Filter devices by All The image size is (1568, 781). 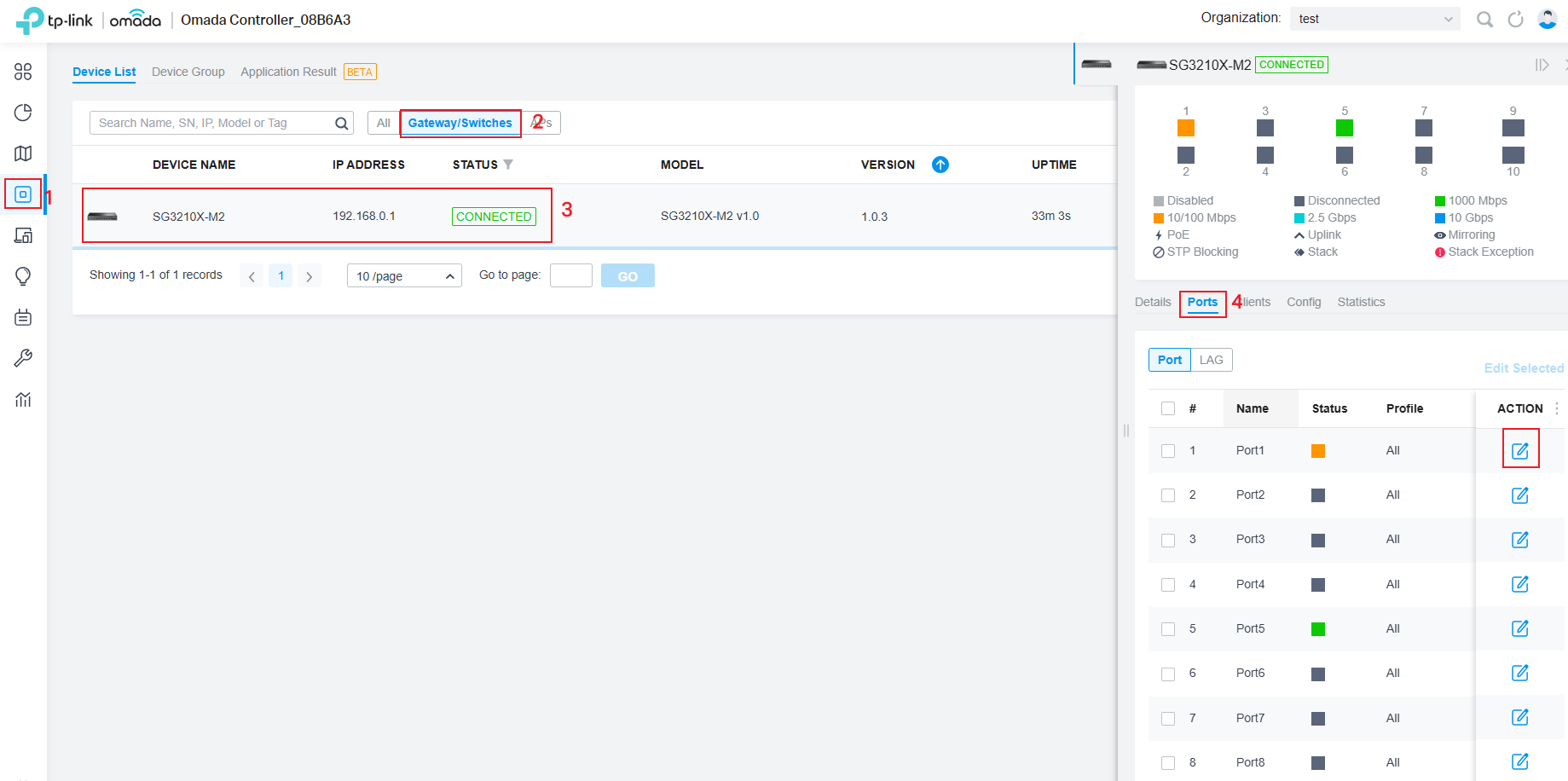(x=384, y=123)
